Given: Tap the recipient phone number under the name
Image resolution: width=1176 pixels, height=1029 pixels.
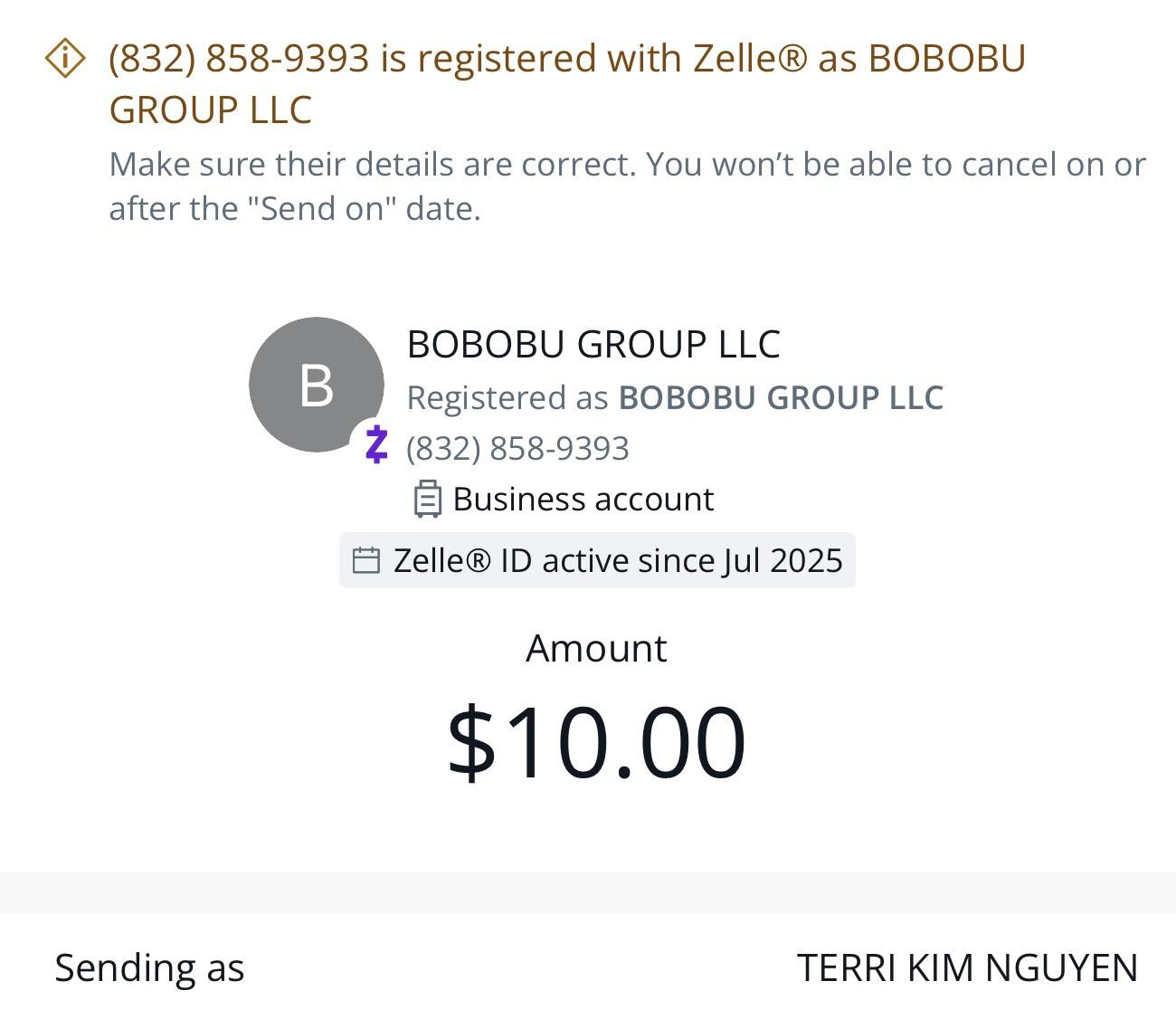Looking at the screenshot, I should pos(517,448).
